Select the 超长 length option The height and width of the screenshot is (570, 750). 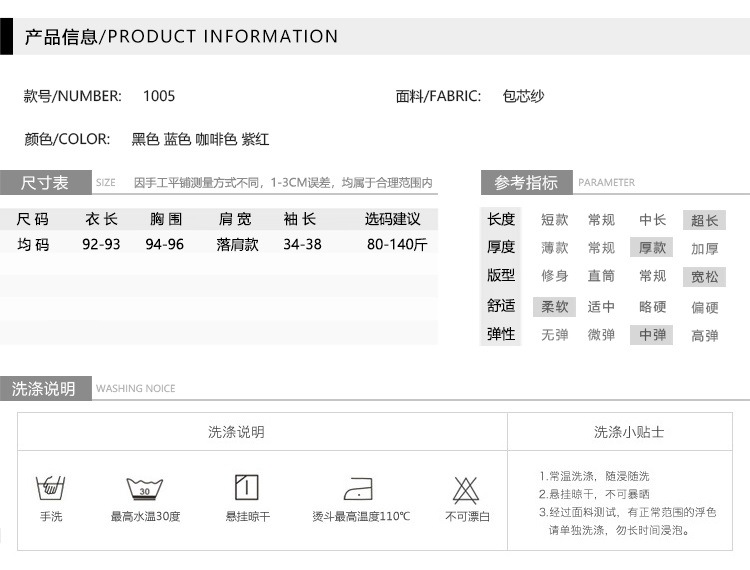click(704, 220)
